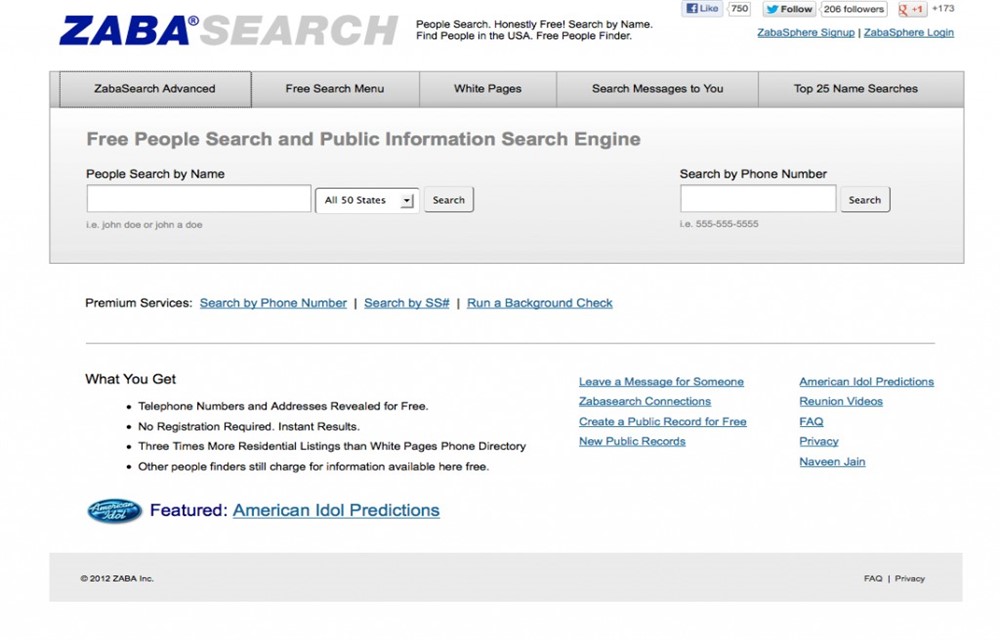Screen dimensions: 1000x640
Task: Click the Privacy link above Naveen Jain
Action: click(819, 442)
